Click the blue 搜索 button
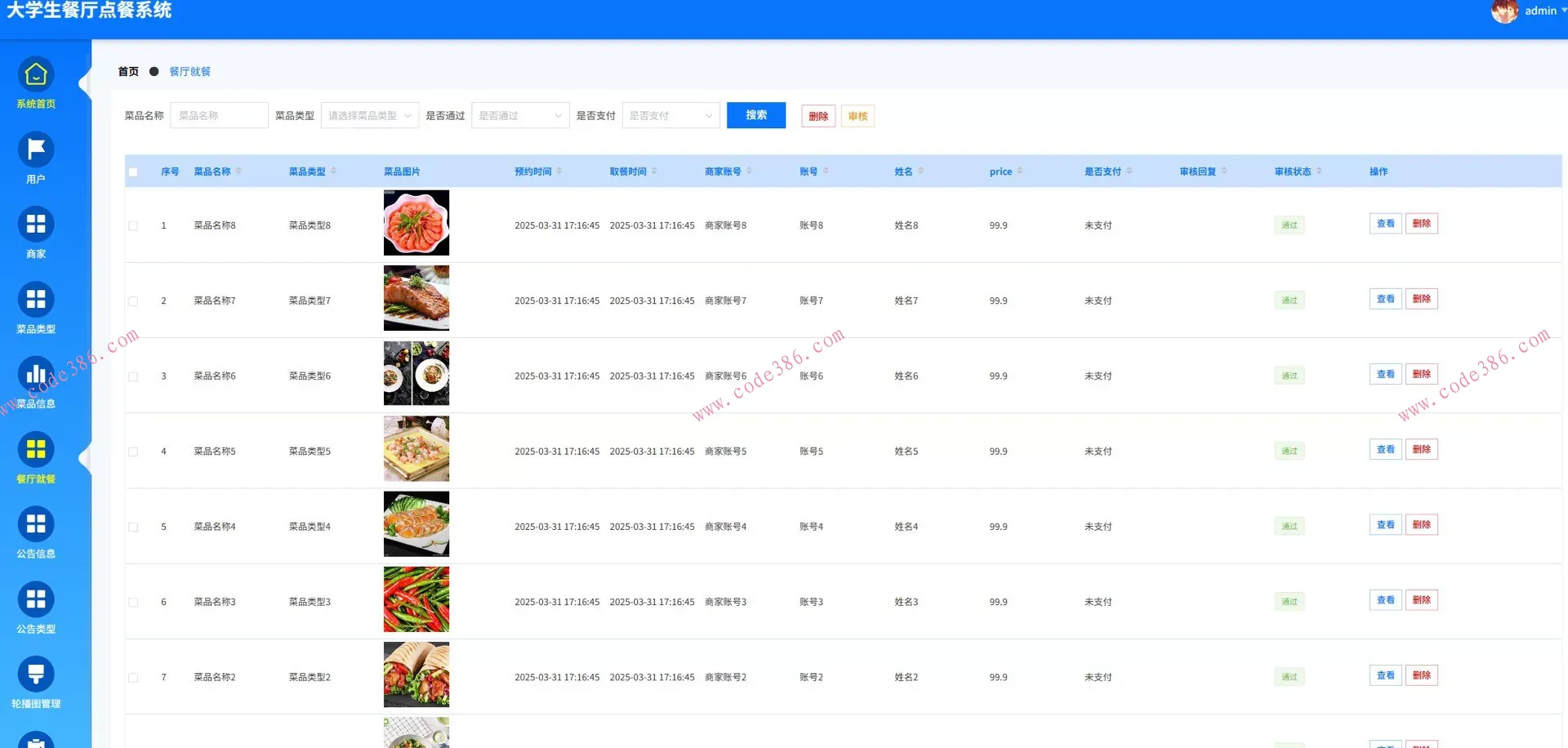This screenshot has width=1568, height=748. (756, 115)
